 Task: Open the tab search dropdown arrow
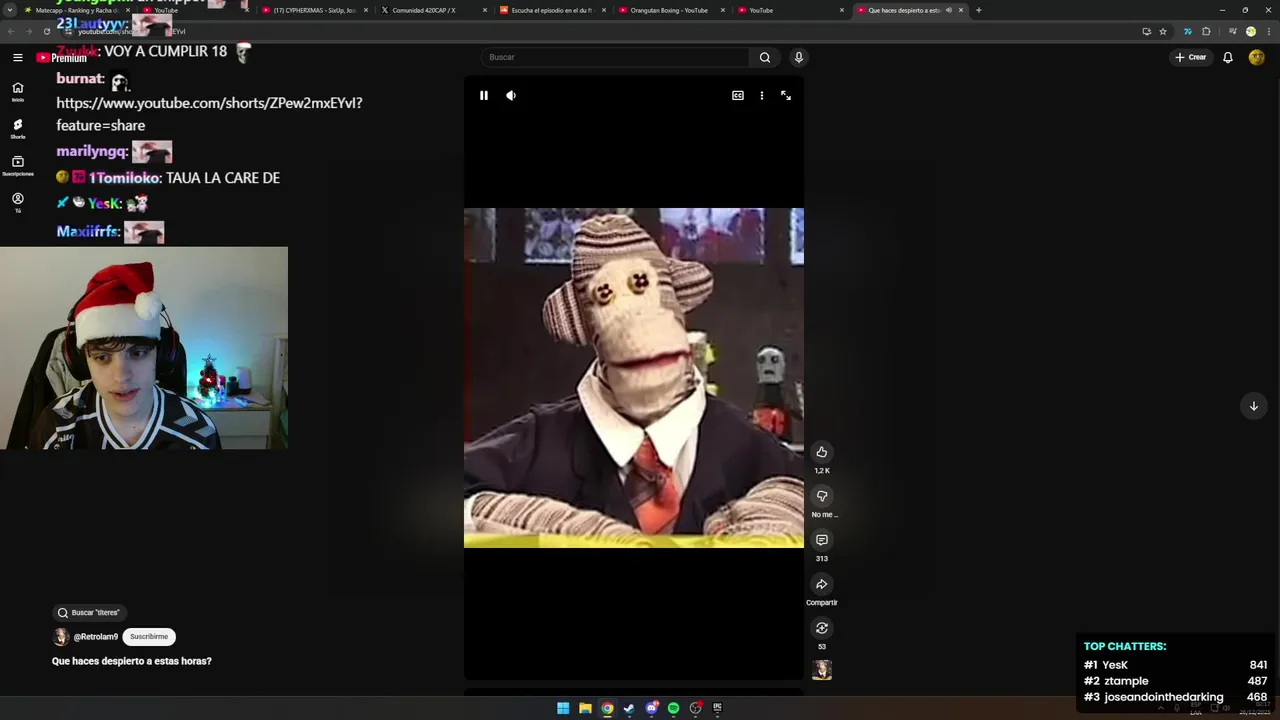point(9,10)
